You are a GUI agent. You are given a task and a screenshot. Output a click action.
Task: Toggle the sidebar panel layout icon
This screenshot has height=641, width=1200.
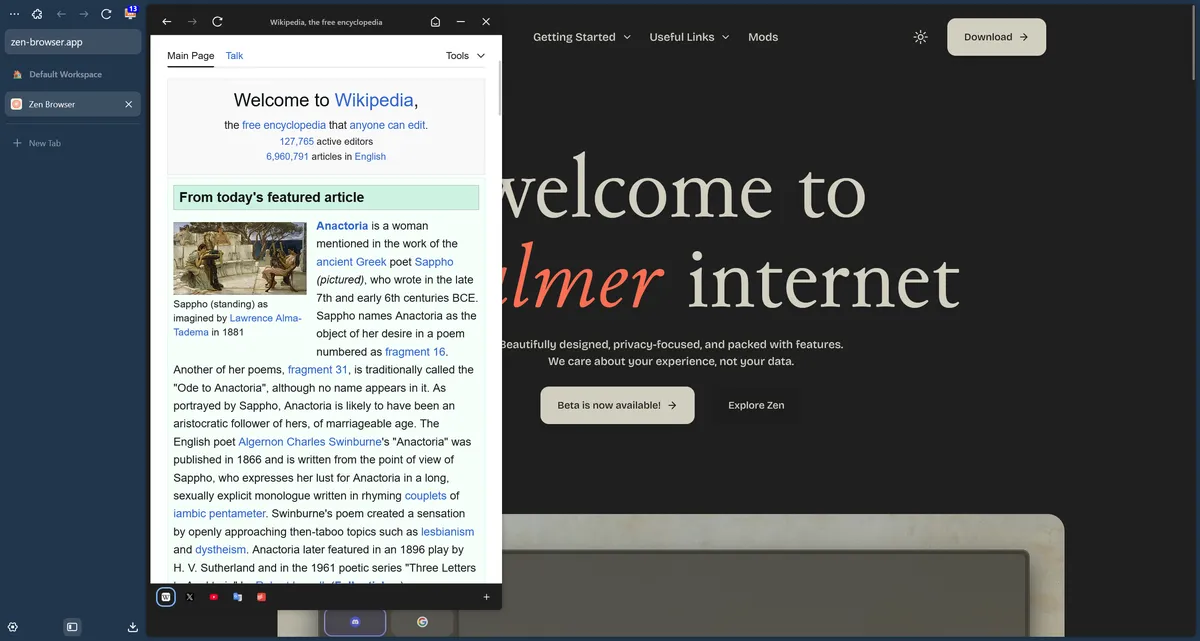pyautogui.click(x=72, y=627)
